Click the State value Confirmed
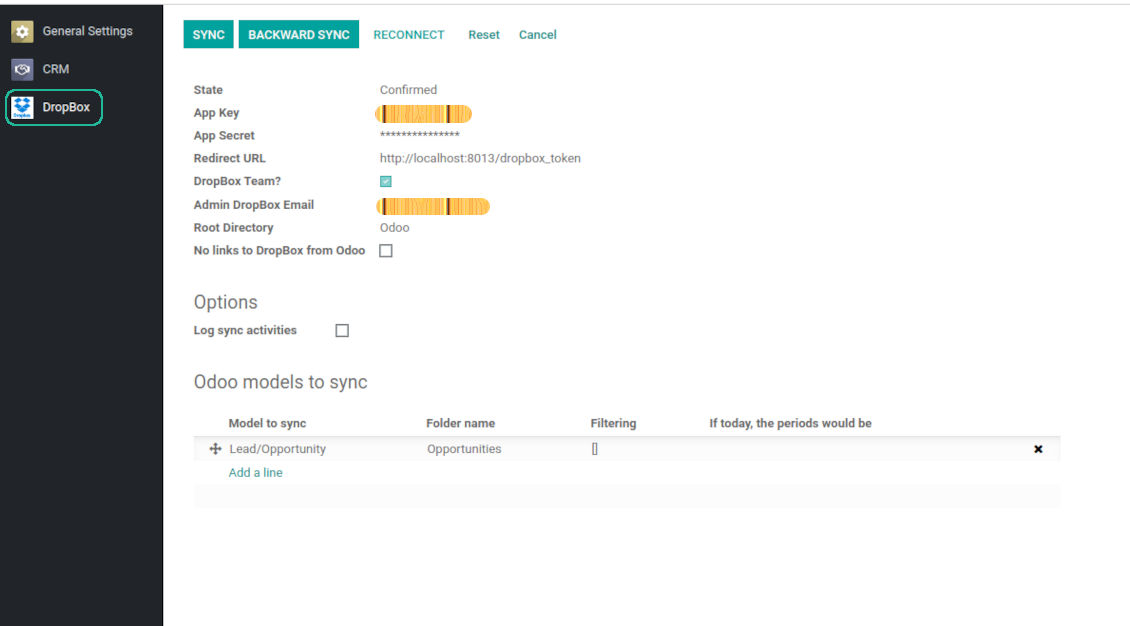1130x626 pixels. [x=408, y=90]
